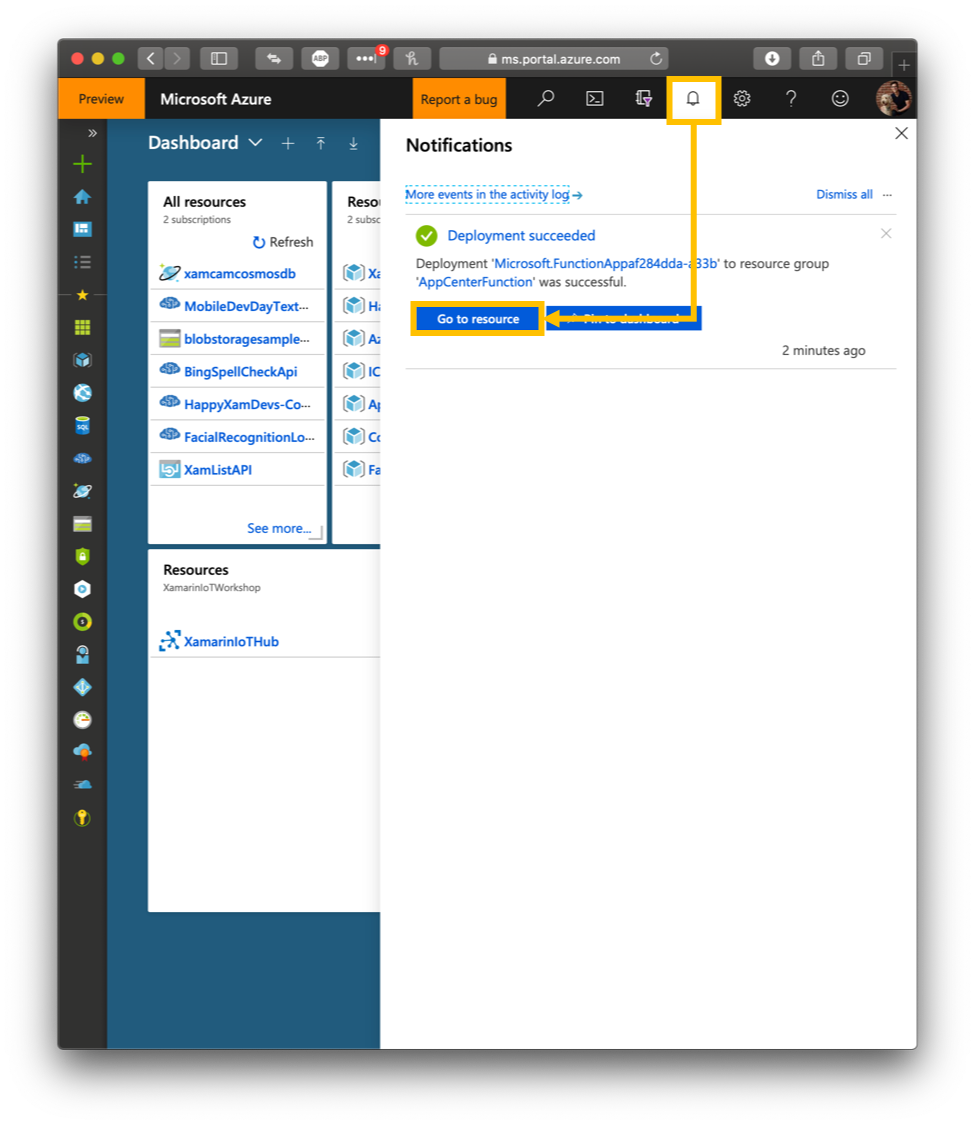Viewport: 972px width, 1125px height.
Task: Open SQL databases icon in sidebar
Action: point(82,425)
